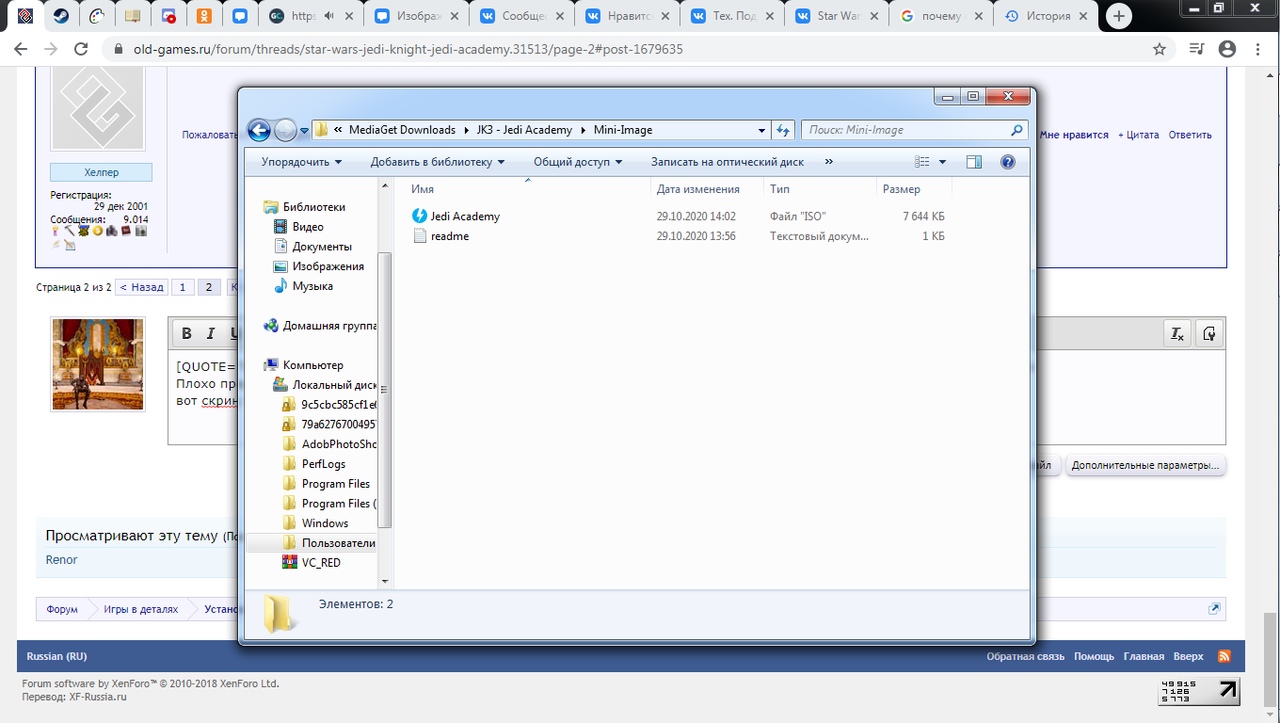Viewport: 1280px width, 723px height.
Task: Switch to the 'почему' Google tab
Action: coord(942,16)
